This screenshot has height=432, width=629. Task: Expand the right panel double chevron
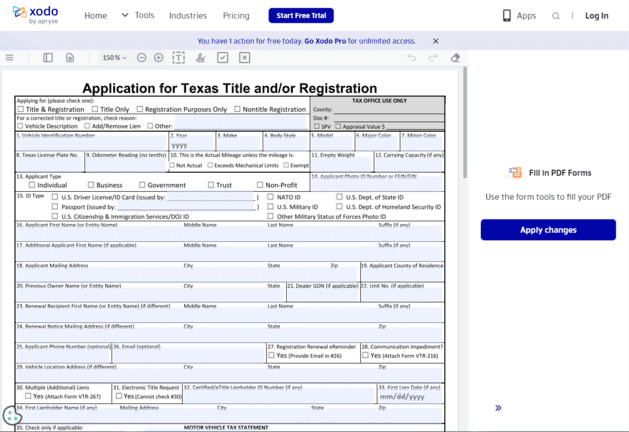coord(498,408)
